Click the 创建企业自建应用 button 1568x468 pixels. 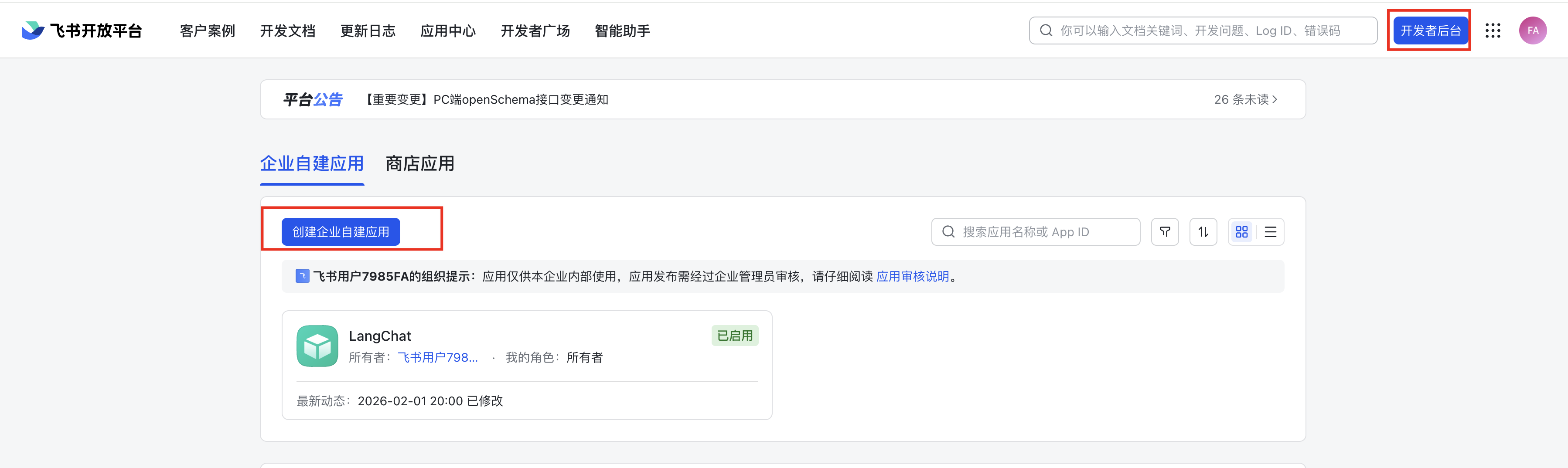[x=340, y=232]
